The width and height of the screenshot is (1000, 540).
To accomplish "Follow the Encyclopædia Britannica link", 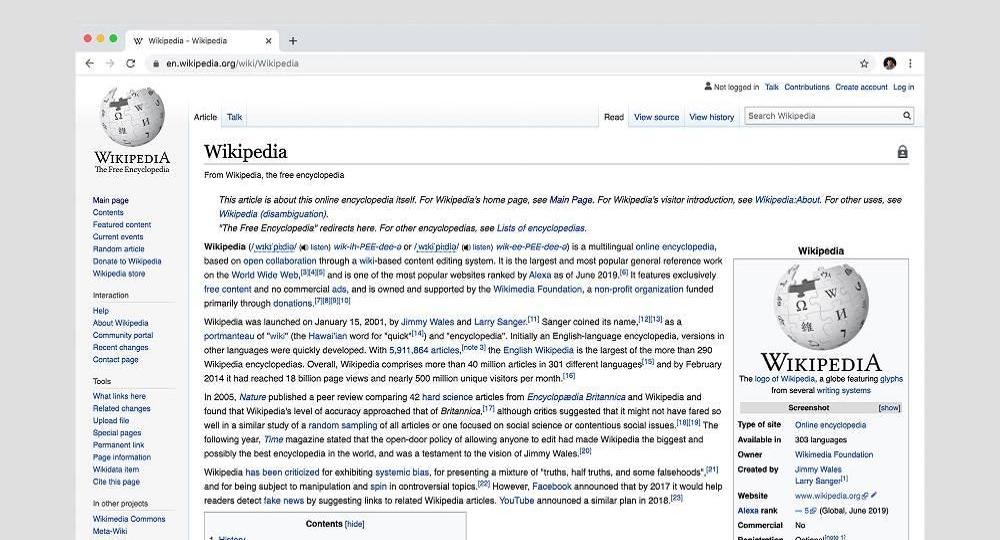I will point(576,397).
